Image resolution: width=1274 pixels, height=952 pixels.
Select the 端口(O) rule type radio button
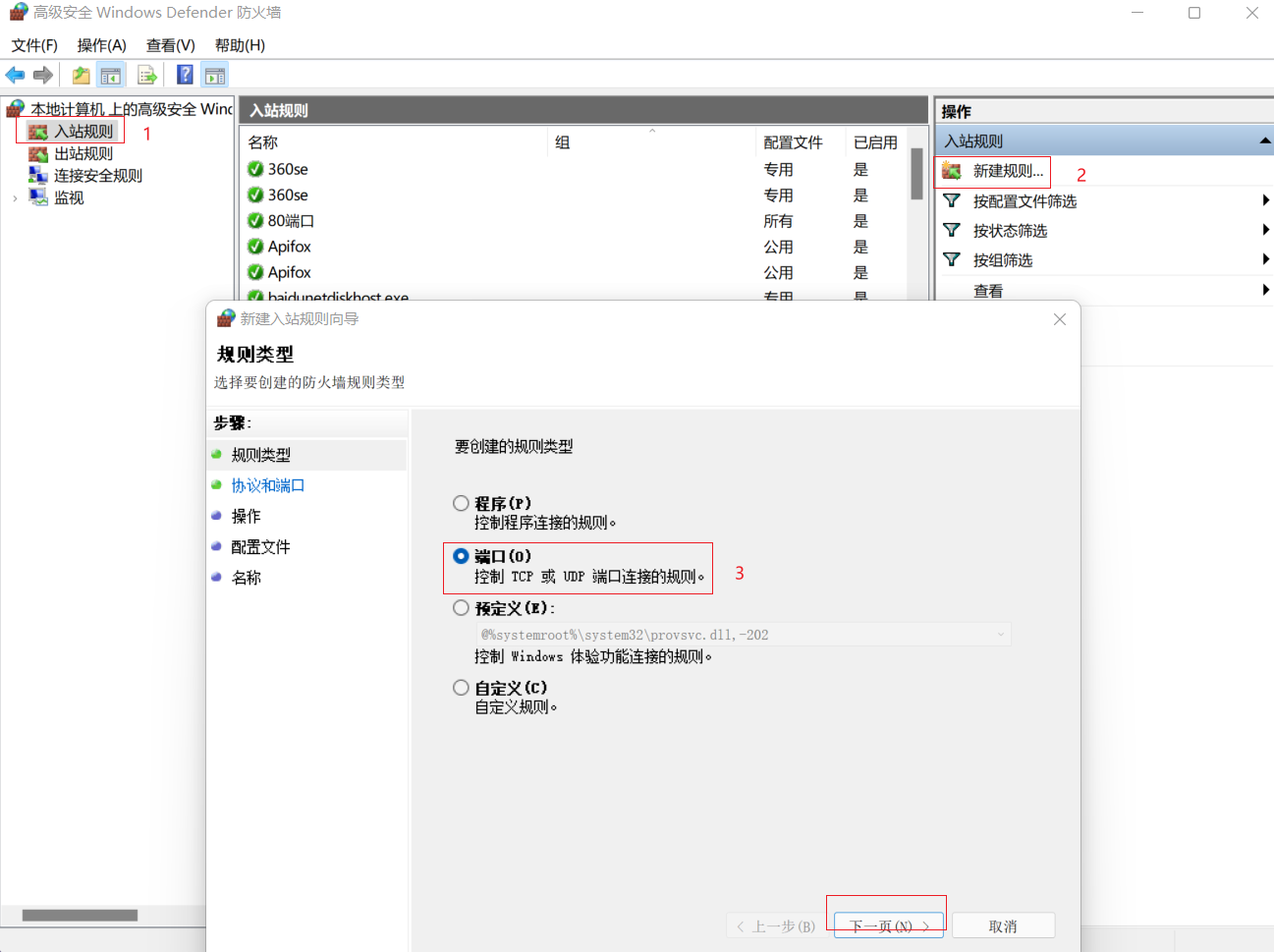tap(461, 556)
